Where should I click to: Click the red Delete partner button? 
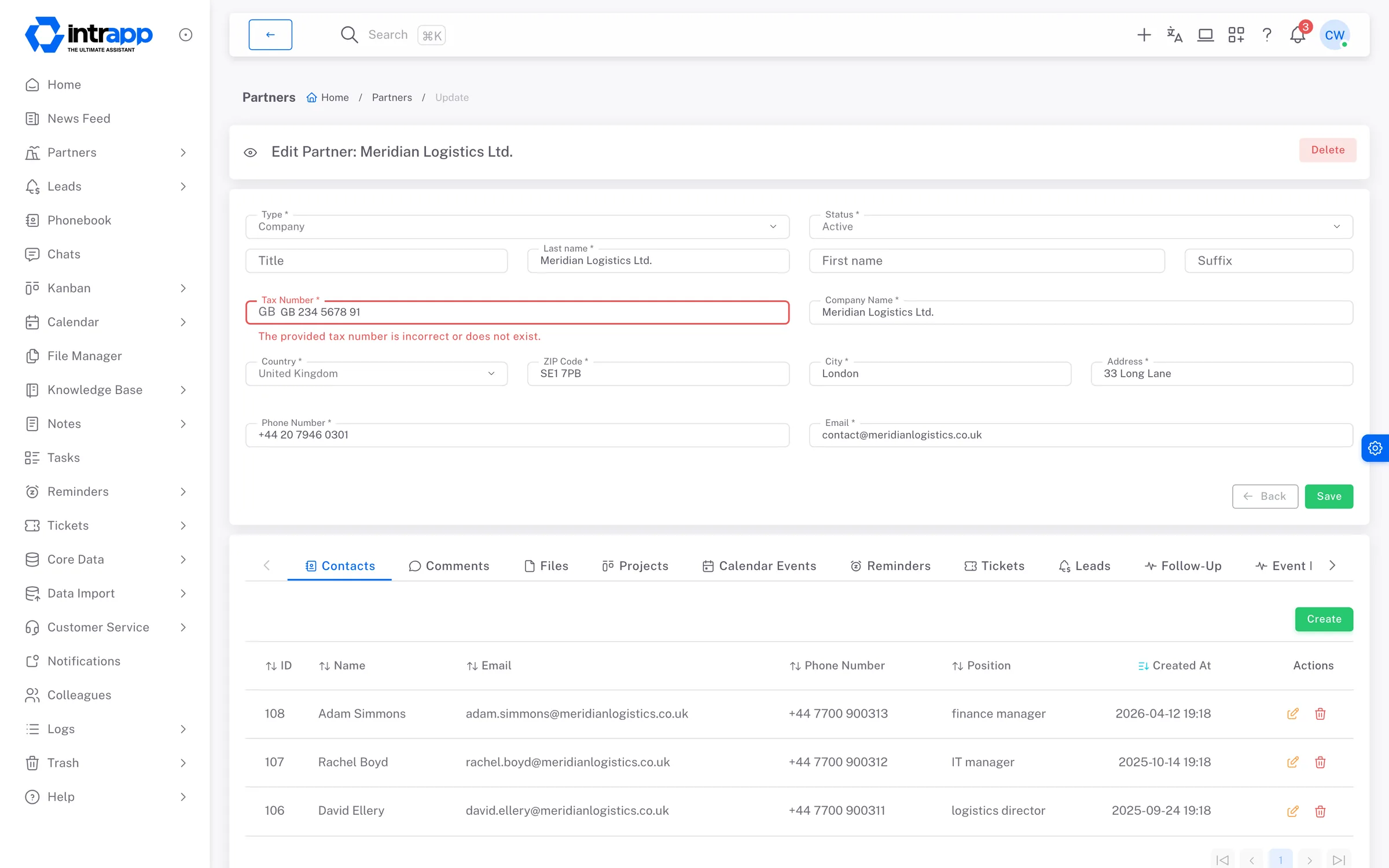pyautogui.click(x=1328, y=150)
